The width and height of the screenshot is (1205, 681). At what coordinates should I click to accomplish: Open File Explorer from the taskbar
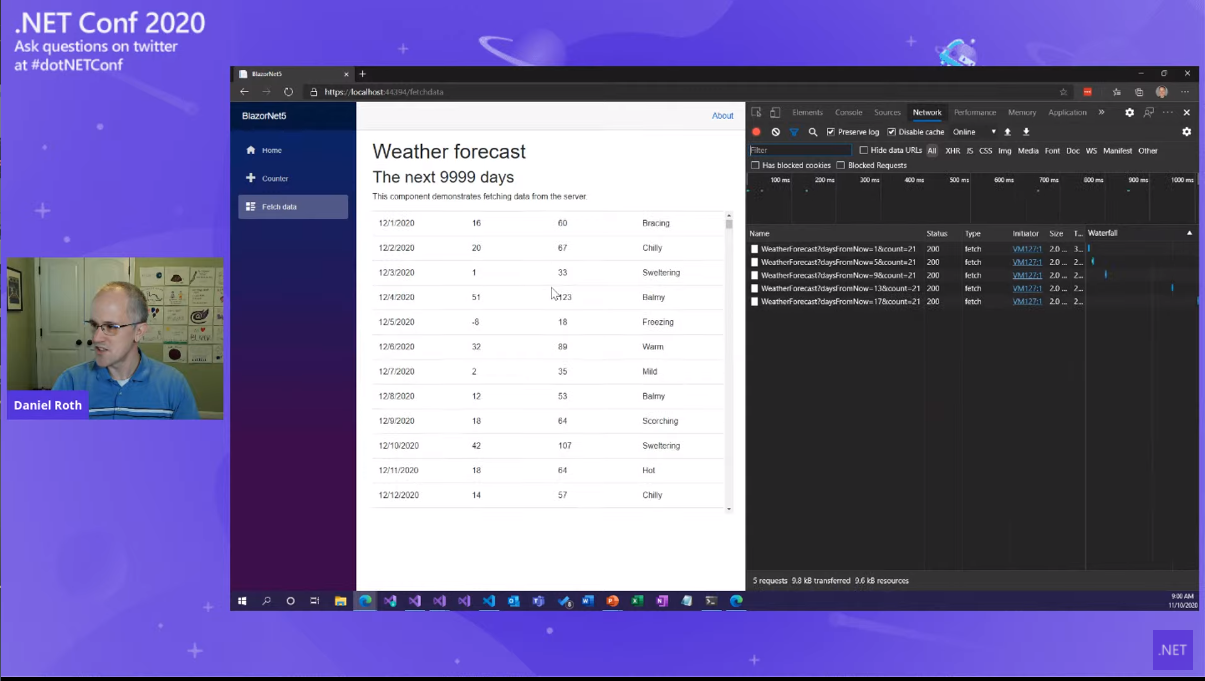(x=340, y=601)
